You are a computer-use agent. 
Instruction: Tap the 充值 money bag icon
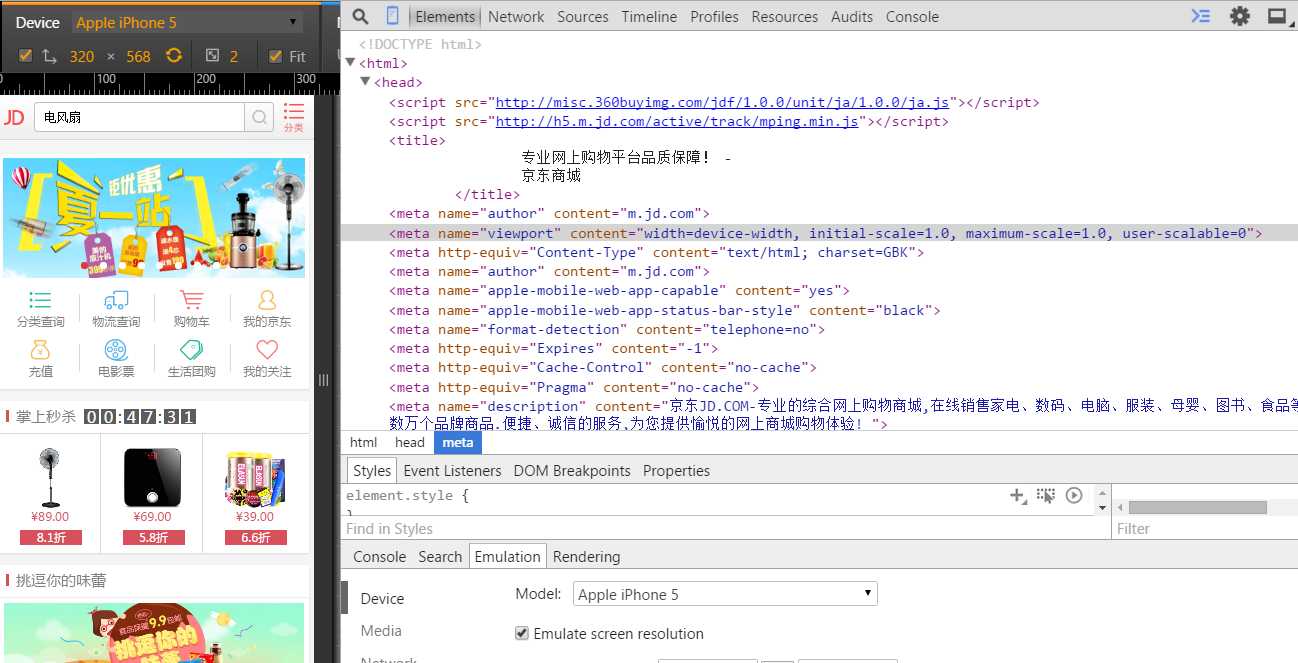(x=40, y=350)
